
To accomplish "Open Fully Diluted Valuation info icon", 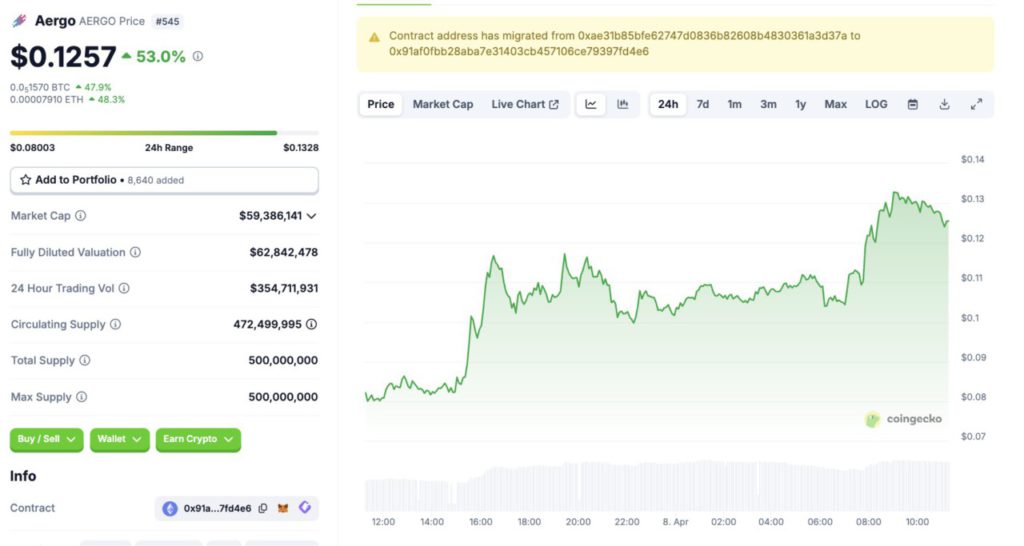I will [135, 252].
